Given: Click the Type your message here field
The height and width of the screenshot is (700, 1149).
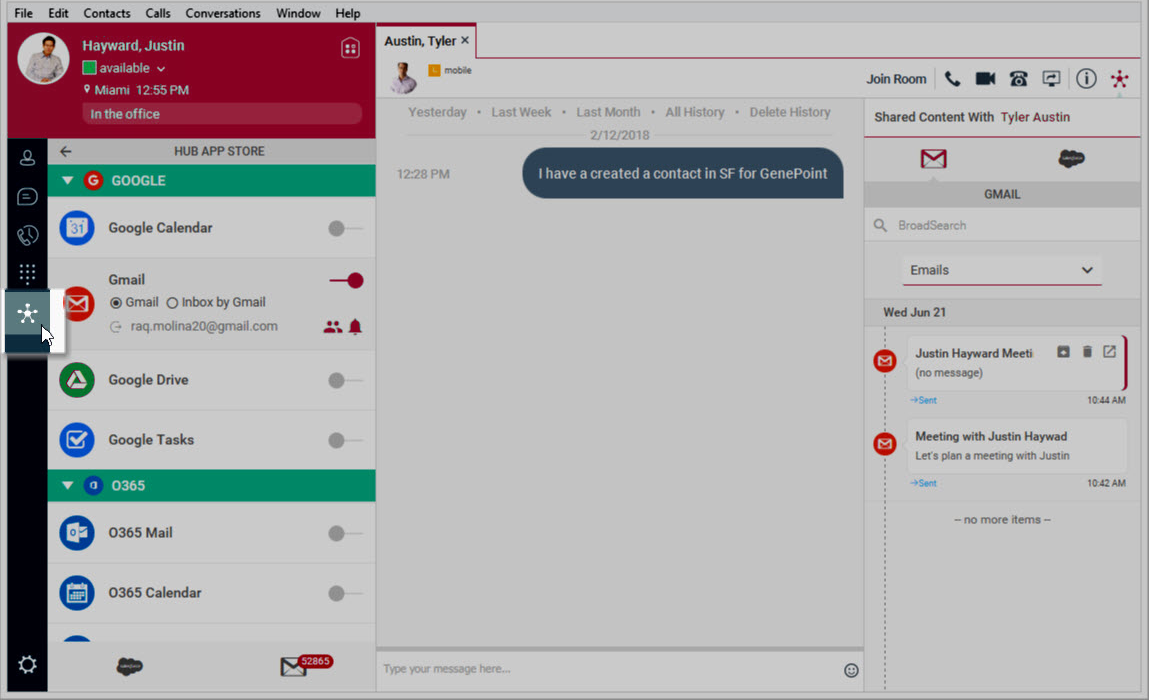Looking at the screenshot, I should (x=608, y=668).
